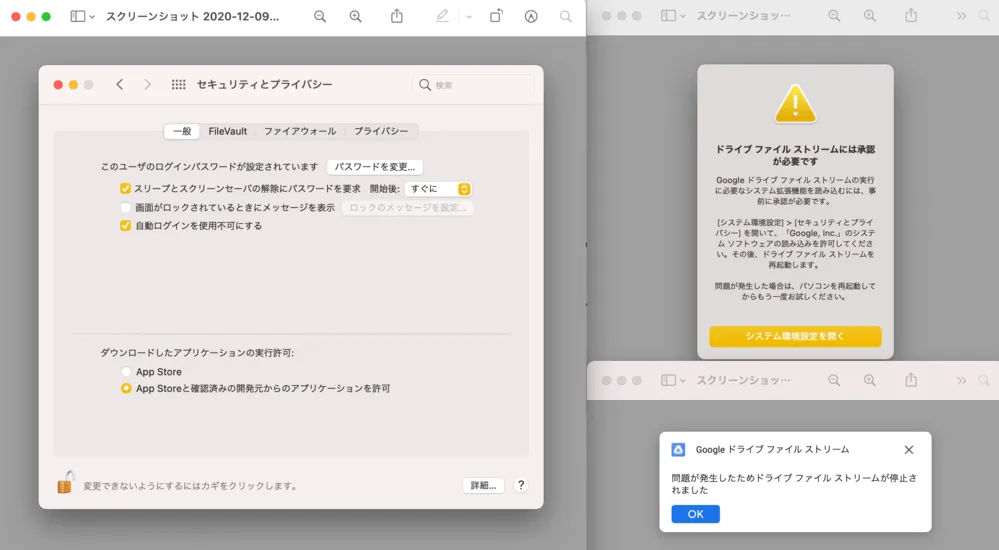This screenshot has height=550, width=999.
Task: Click システム環境設定を開く yellow button
Action: pos(795,336)
